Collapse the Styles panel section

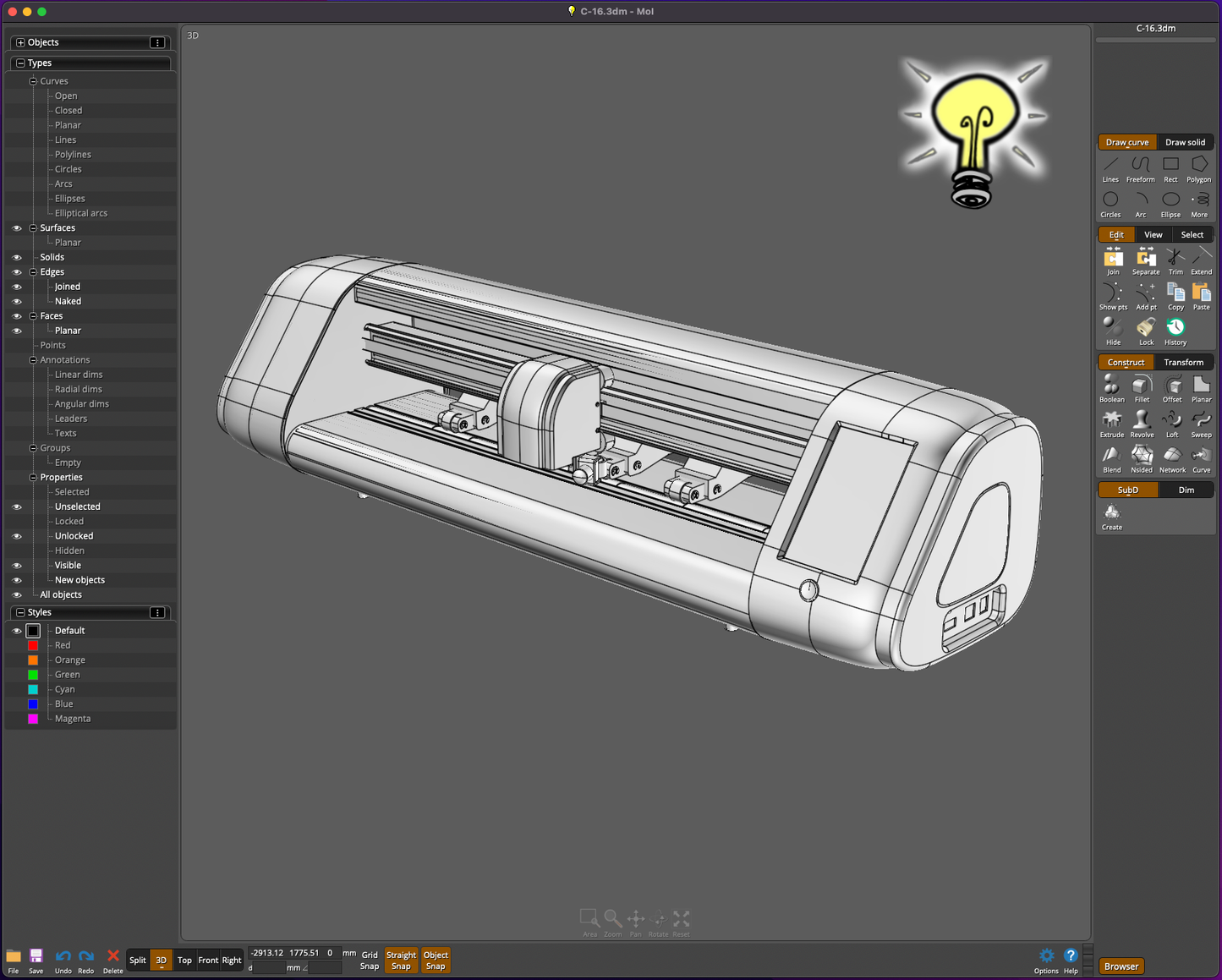click(x=20, y=612)
